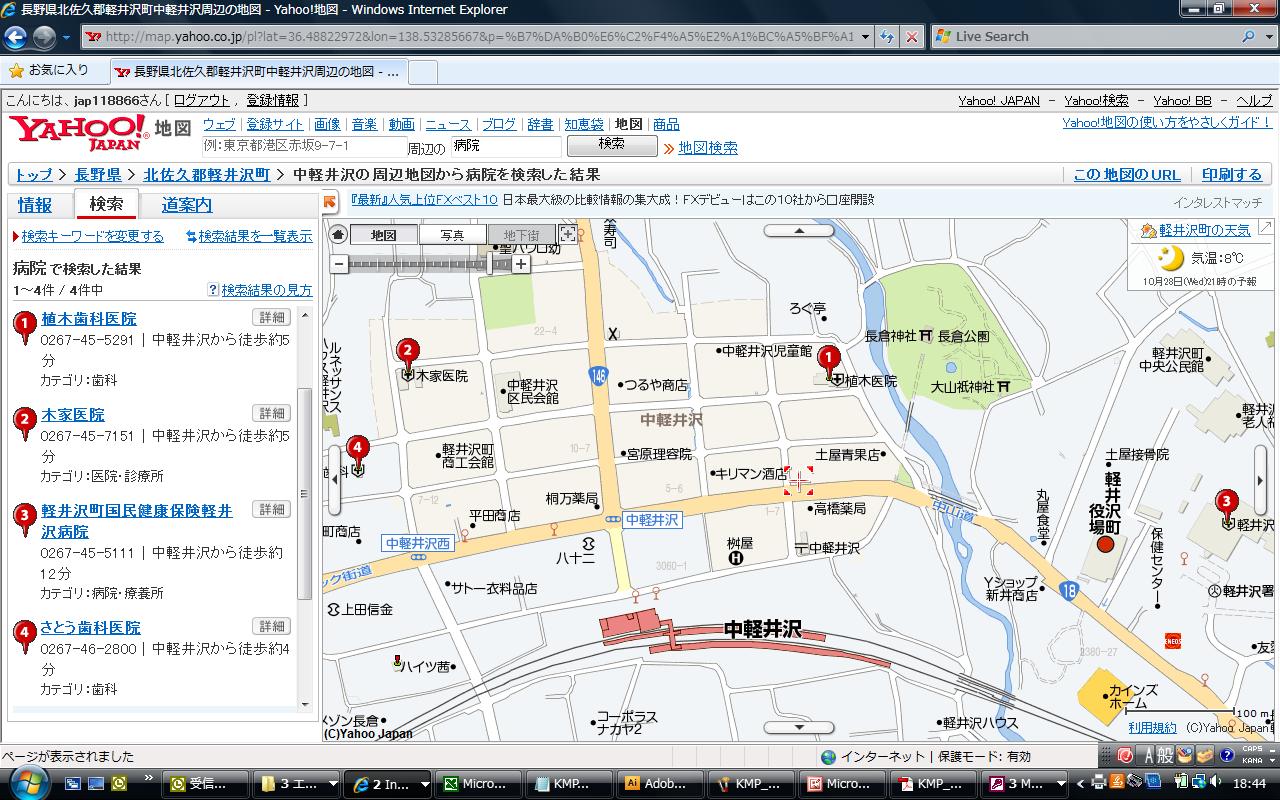Screen dimensions: 1280x800
Task: Open 詳細 details for さとう歯科医院
Action: click(271, 626)
